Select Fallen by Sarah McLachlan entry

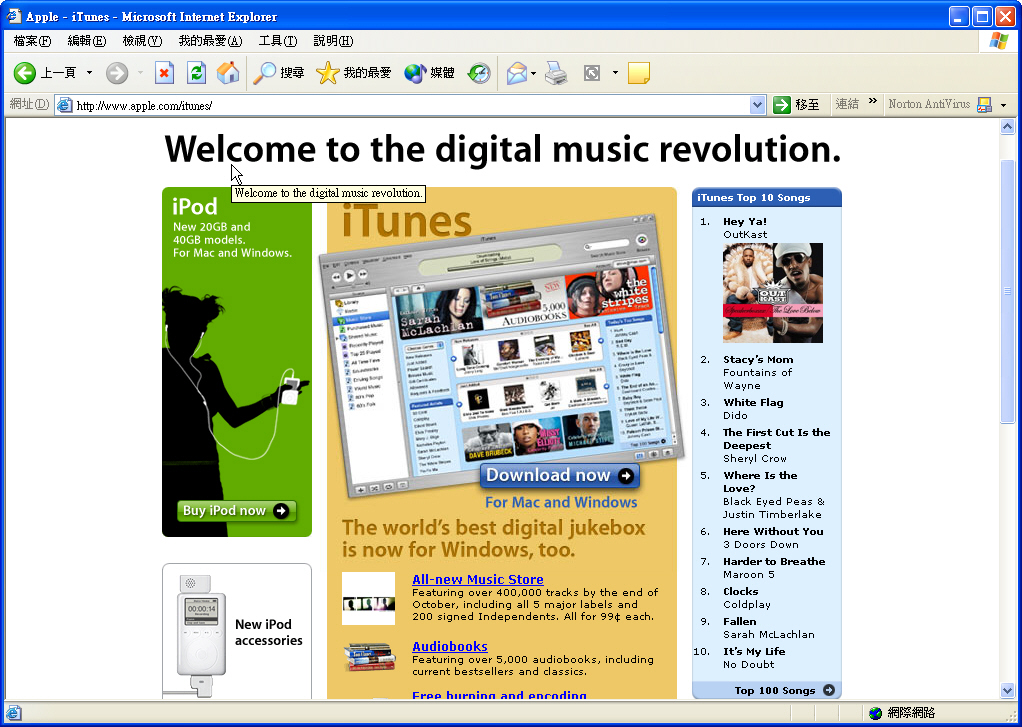coord(768,628)
